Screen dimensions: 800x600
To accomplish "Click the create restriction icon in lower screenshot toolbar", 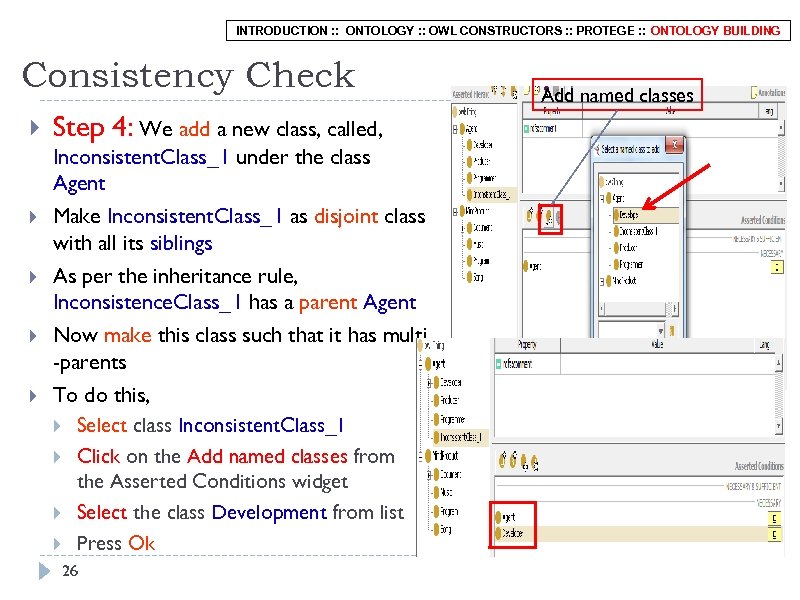I will (x=513, y=460).
